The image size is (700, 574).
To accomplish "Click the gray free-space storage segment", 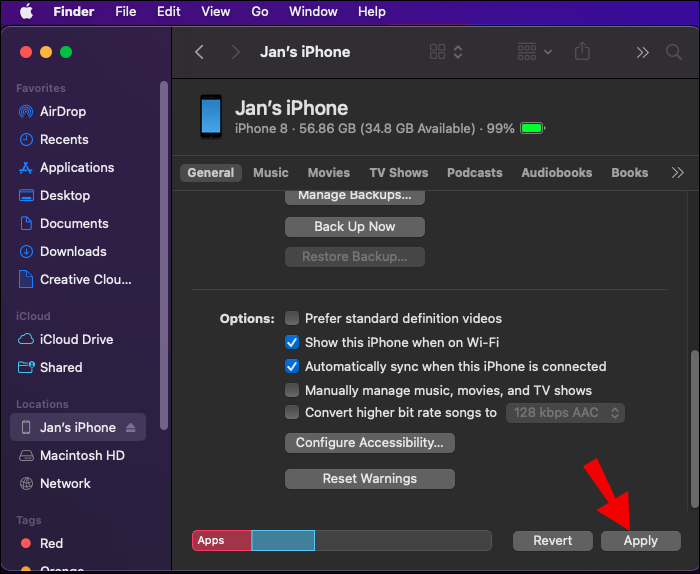I will click(x=403, y=541).
